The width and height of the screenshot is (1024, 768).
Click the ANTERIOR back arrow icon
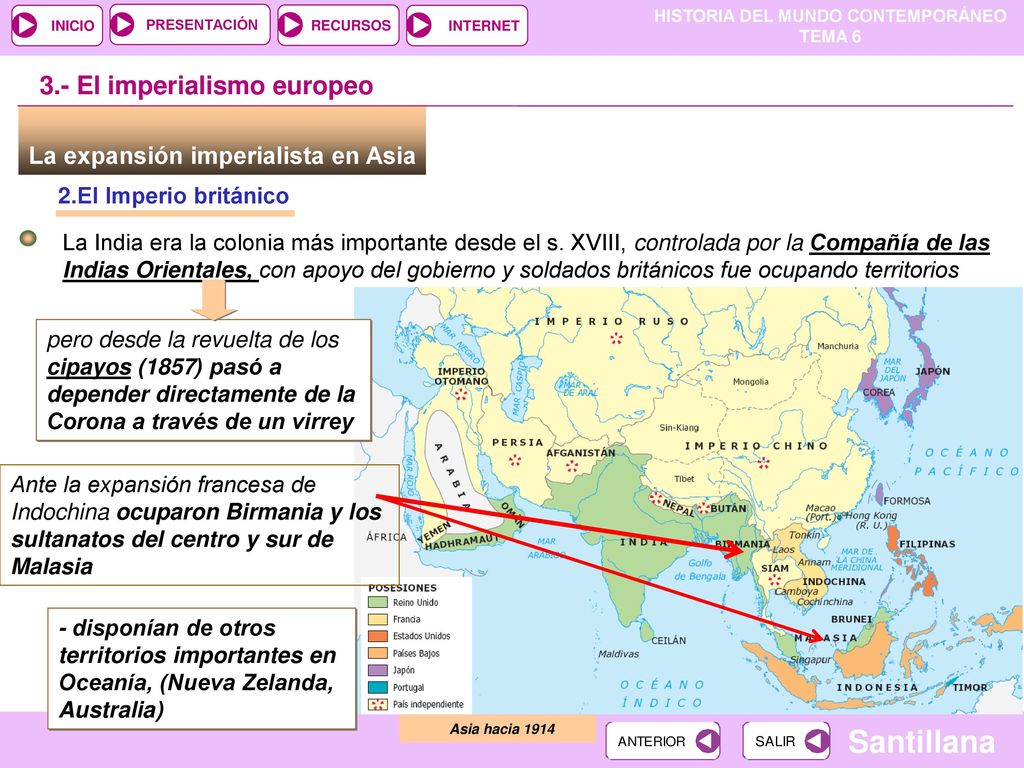pyautogui.click(x=707, y=741)
